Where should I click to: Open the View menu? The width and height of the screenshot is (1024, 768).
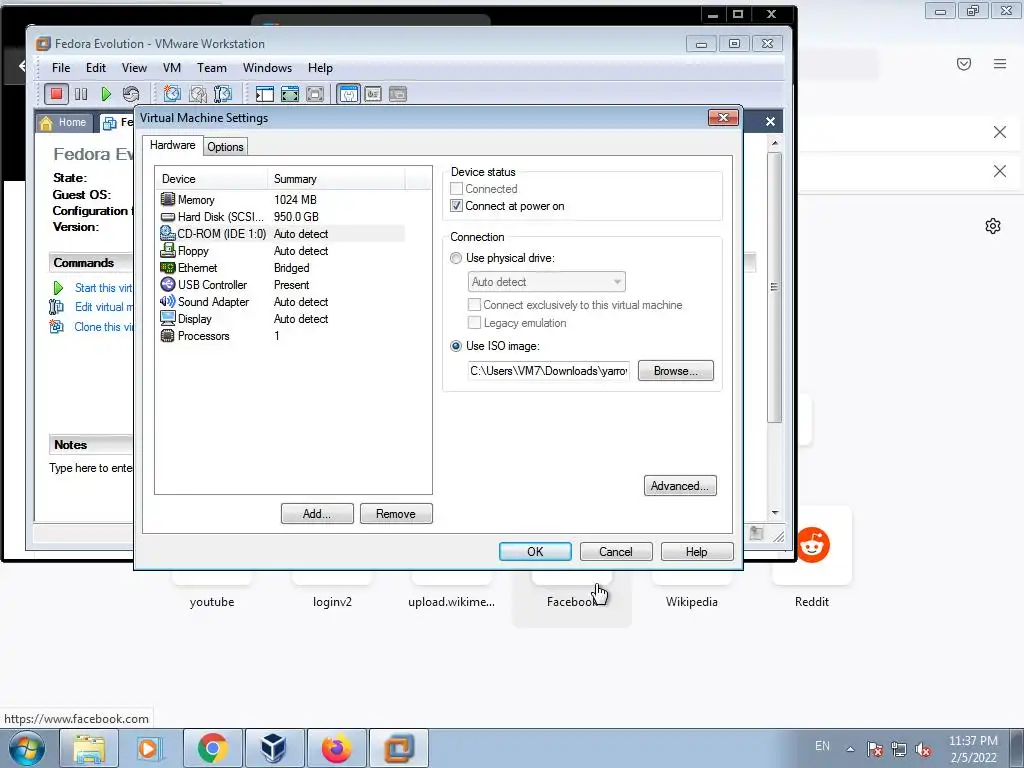[x=134, y=68]
